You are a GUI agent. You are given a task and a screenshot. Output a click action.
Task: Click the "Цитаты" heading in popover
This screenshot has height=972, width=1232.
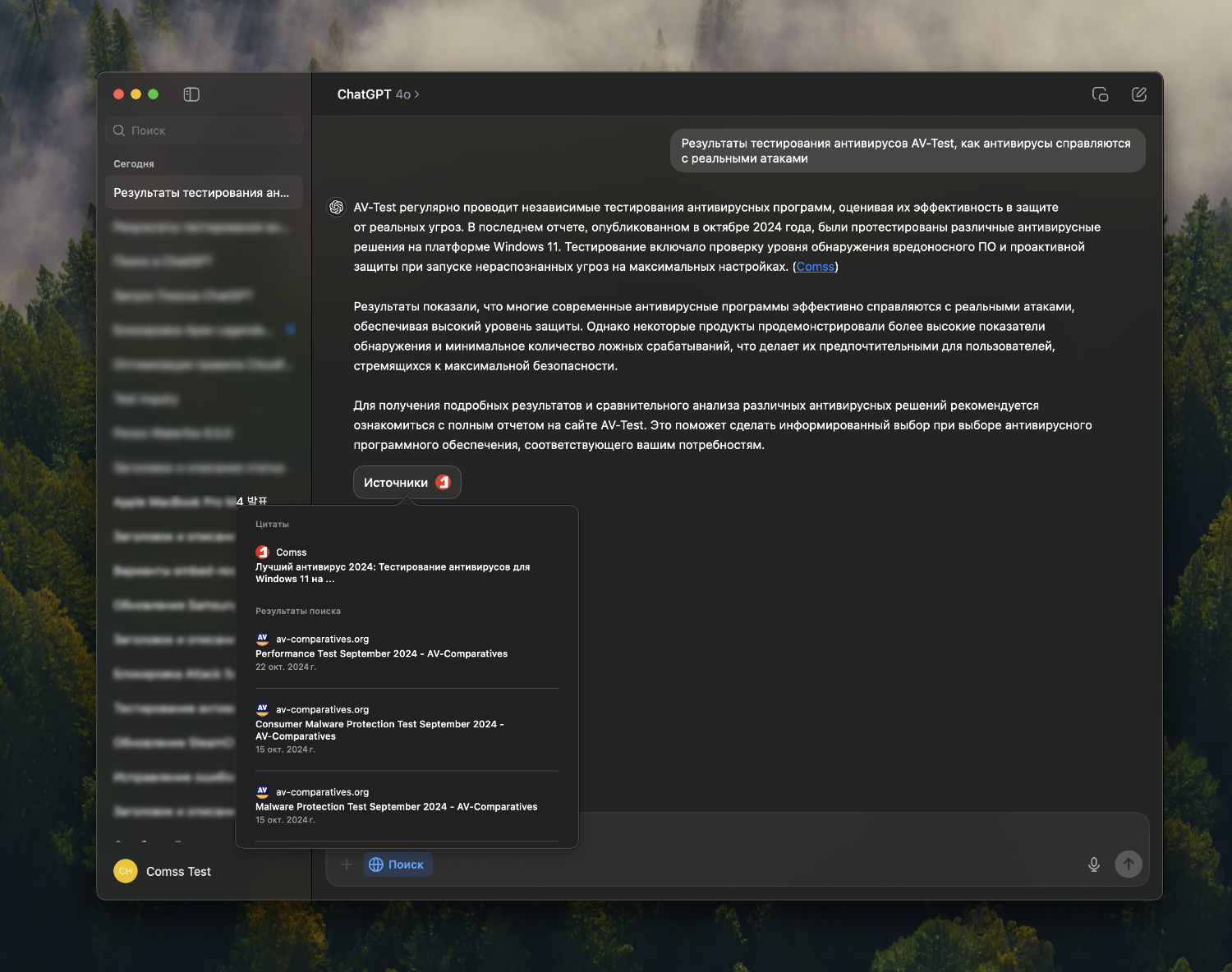click(x=272, y=524)
